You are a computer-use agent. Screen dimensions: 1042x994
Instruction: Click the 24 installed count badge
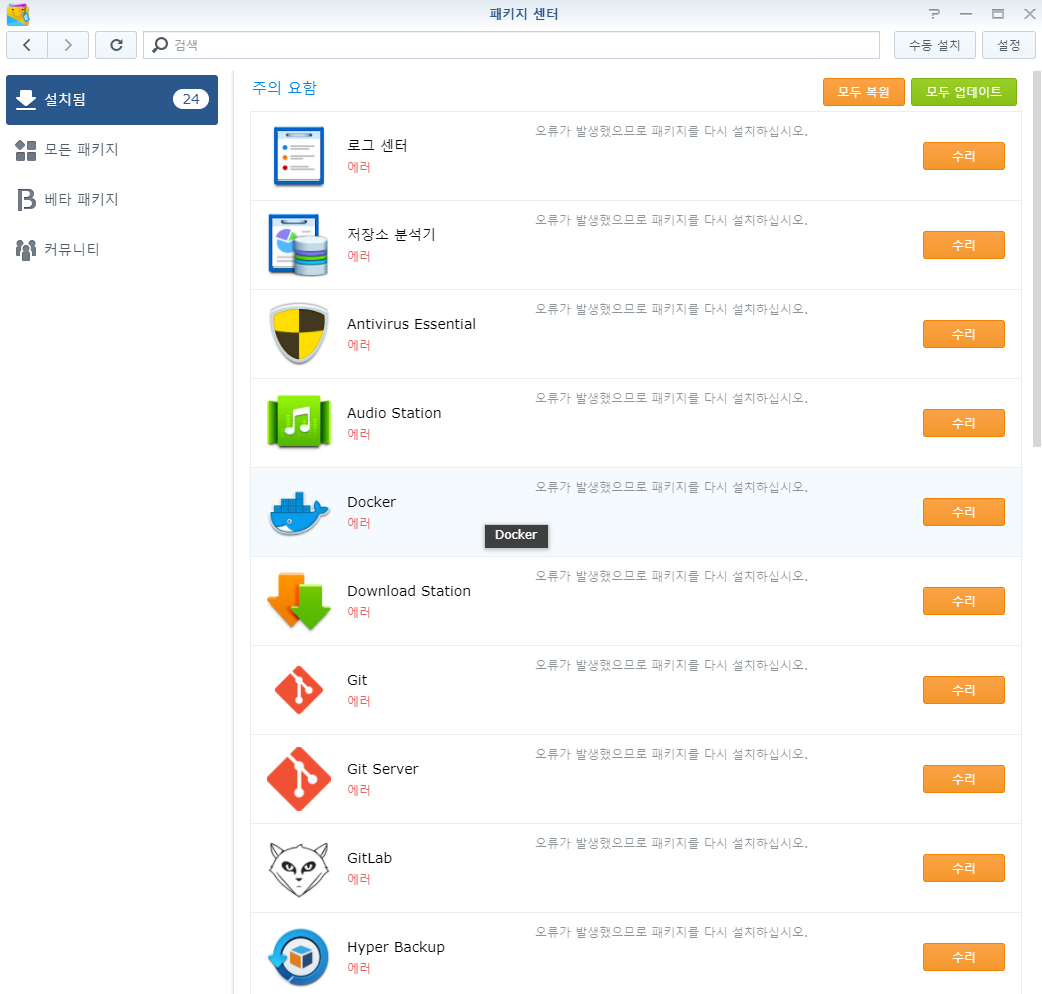coord(191,99)
